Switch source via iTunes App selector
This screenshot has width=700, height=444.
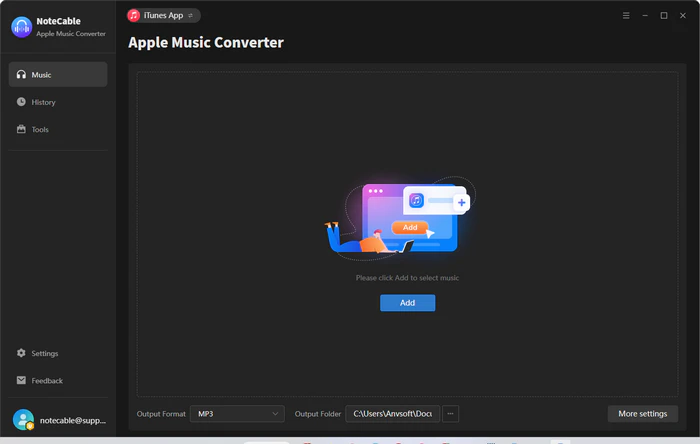pyautogui.click(x=163, y=16)
